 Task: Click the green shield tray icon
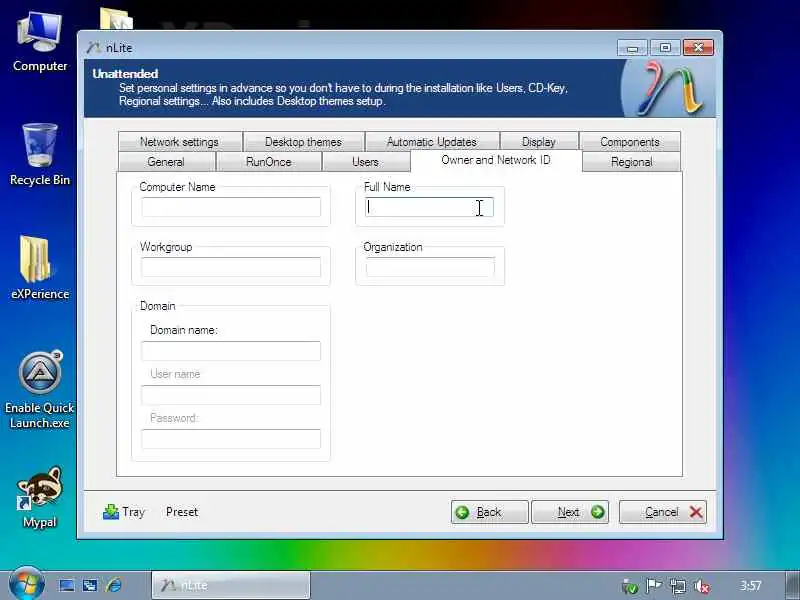(x=630, y=587)
